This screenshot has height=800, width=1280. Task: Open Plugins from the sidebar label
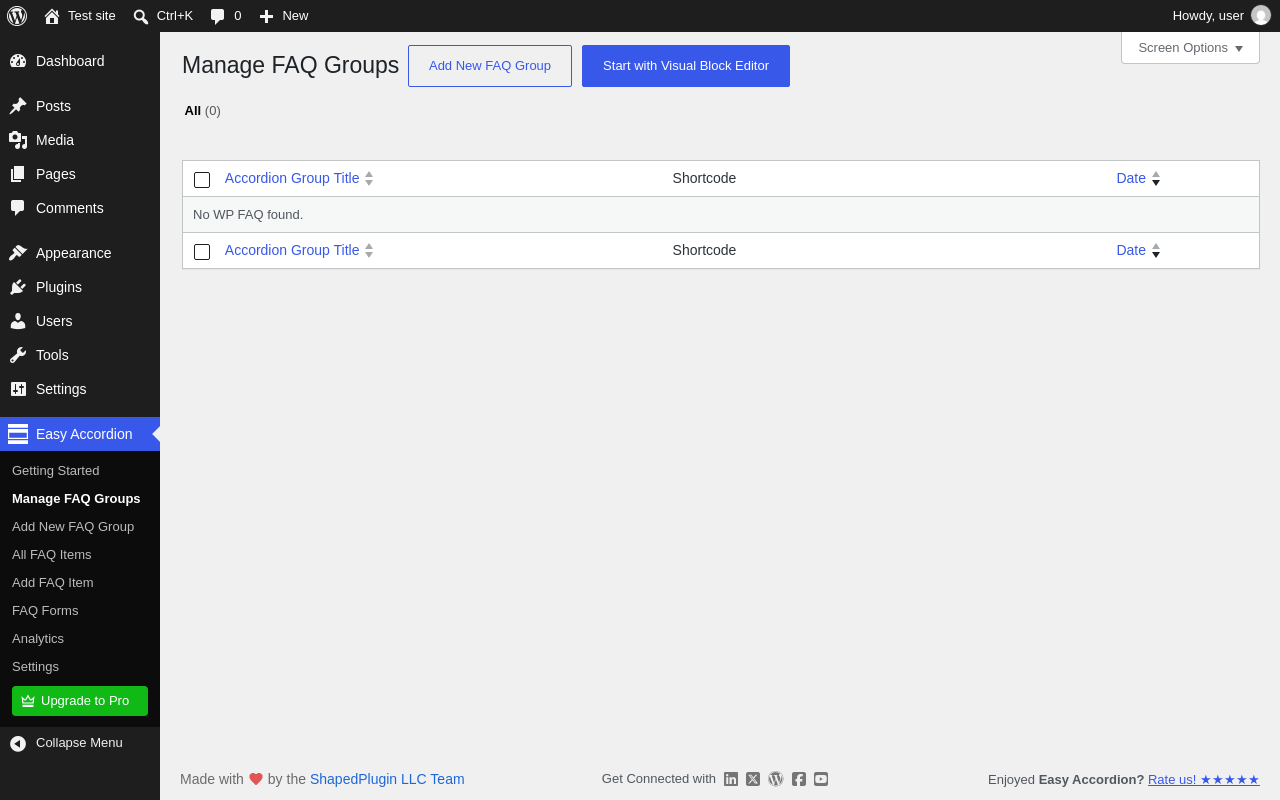point(59,287)
